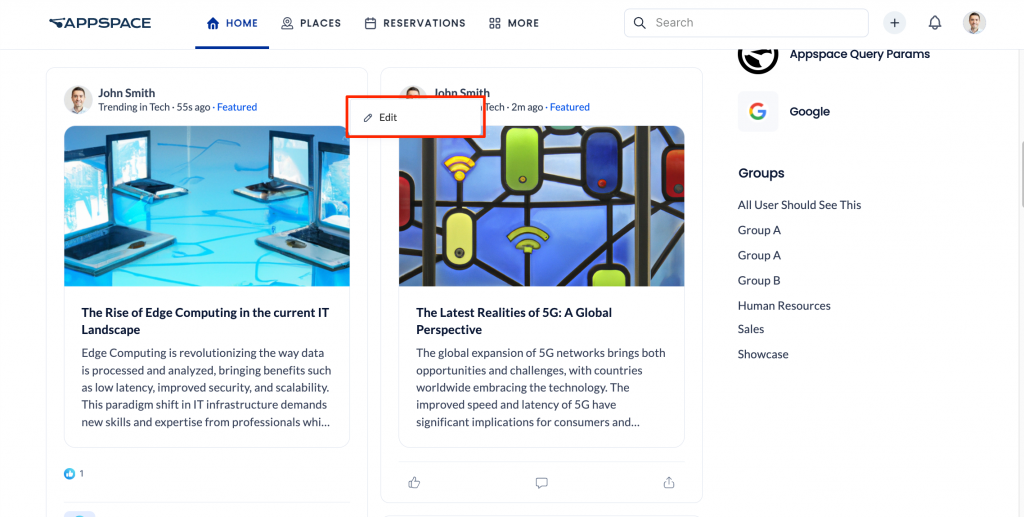Open All User Should See This group
Screen dimensions: 1024x517
(799, 205)
